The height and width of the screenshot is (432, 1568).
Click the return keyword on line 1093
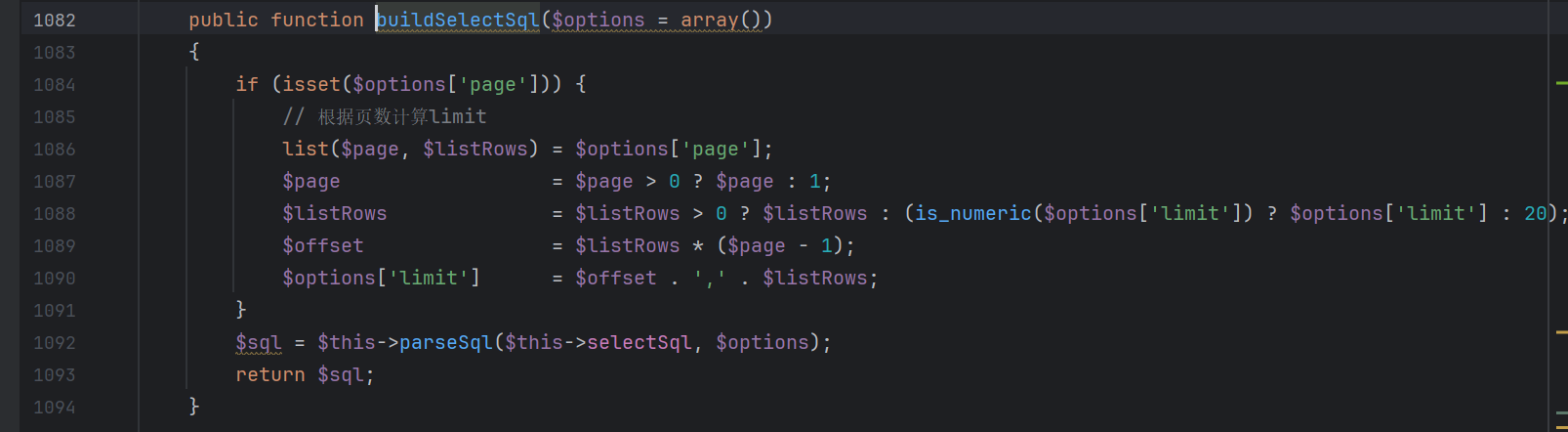click(x=269, y=374)
